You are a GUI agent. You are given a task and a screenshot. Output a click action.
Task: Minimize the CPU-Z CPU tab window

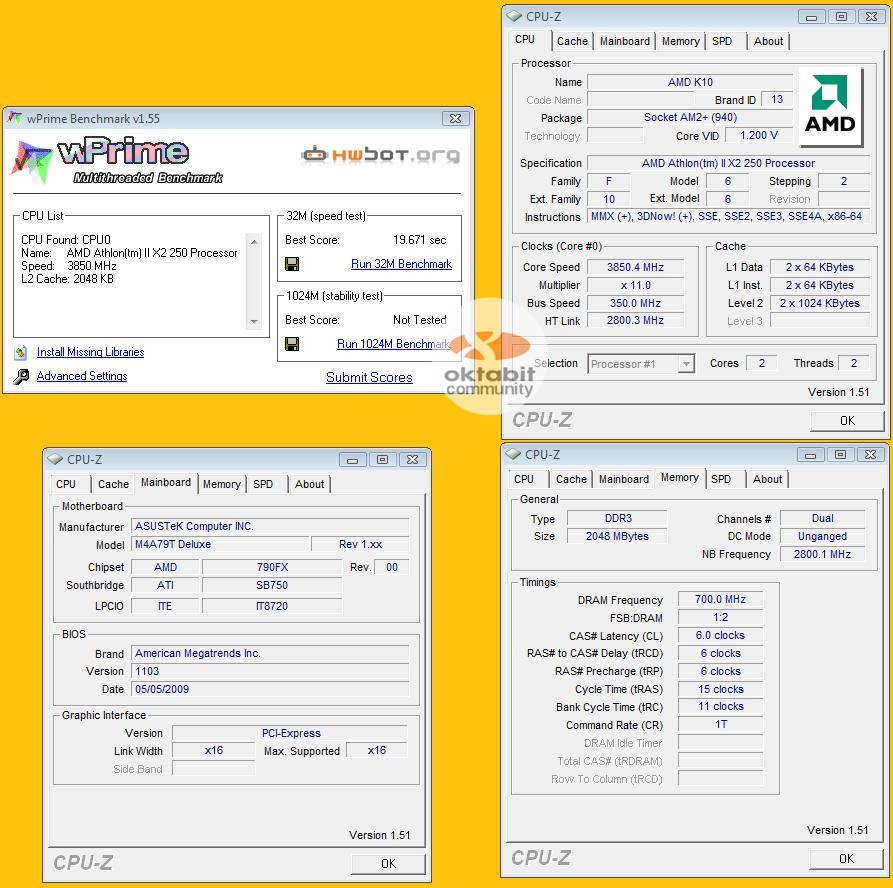[x=812, y=17]
